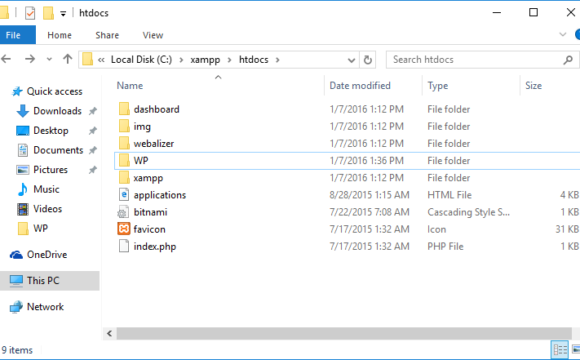The width and height of the screenshot is (580, 360).
Task: Select the xampp folder icon in file list
Action: (x=124, y=178)
